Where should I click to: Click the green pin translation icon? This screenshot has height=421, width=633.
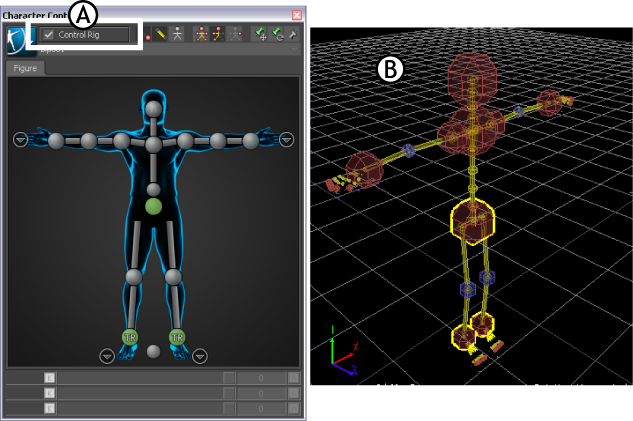click(x=260, y=34)
